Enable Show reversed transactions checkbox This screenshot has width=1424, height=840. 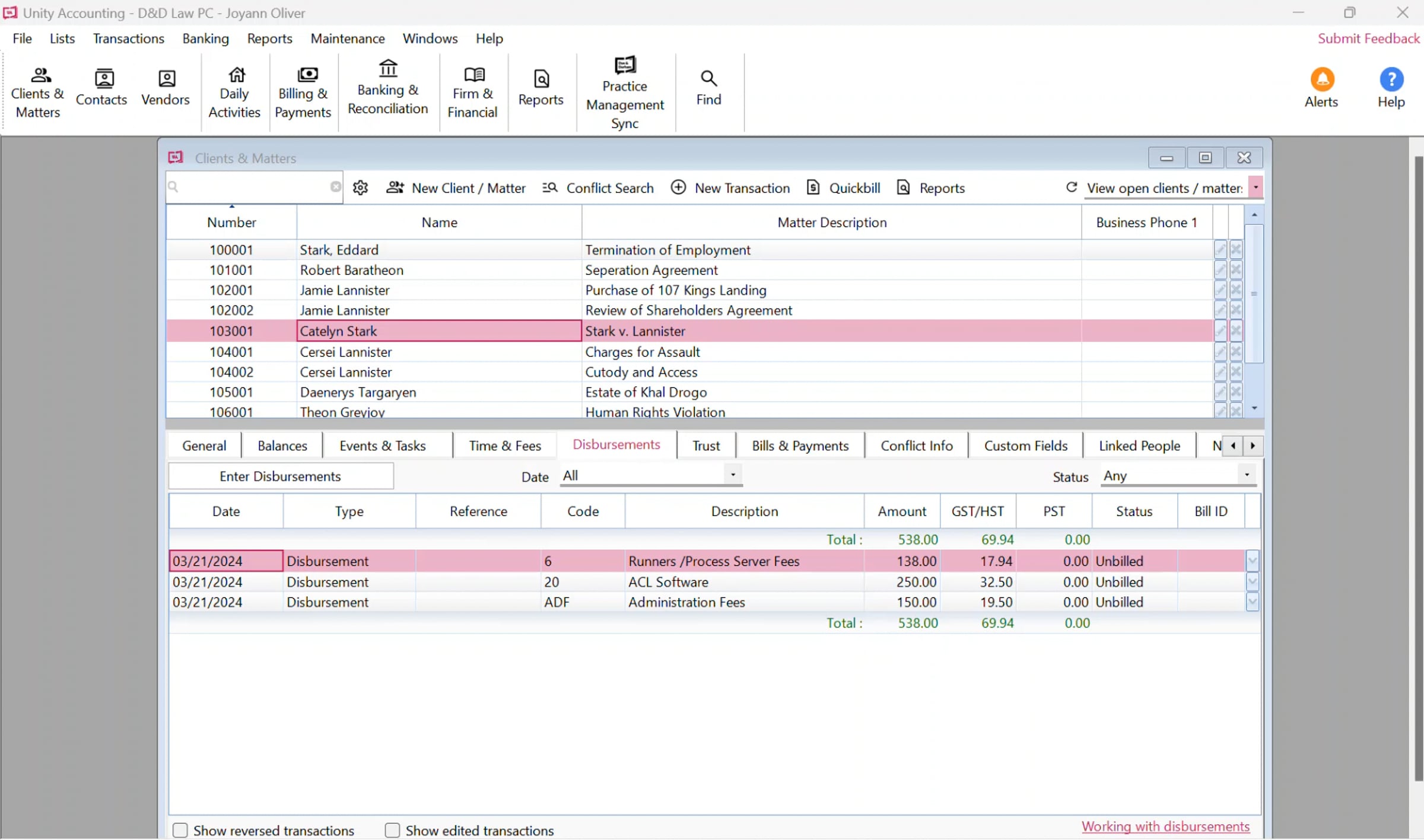point(180,830)
